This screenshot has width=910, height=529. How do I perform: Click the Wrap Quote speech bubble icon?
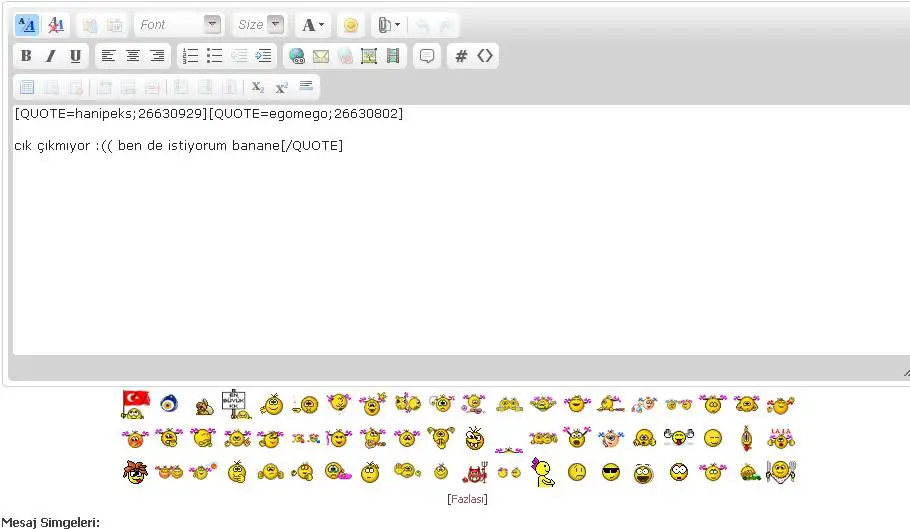427,56
